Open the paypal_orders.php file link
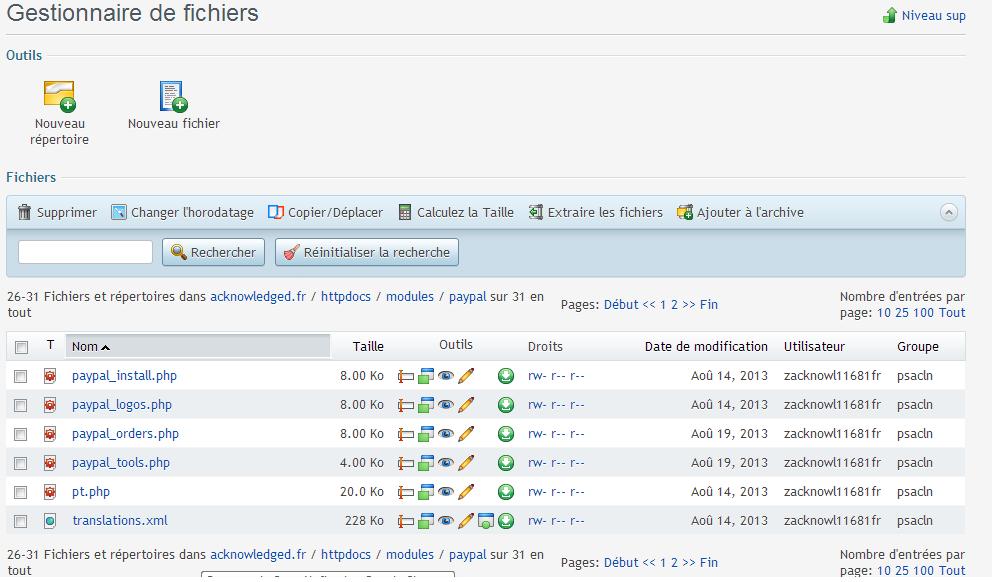Viewport: 995px width, 582px height. pyautogui.click(x=125, y=433)
